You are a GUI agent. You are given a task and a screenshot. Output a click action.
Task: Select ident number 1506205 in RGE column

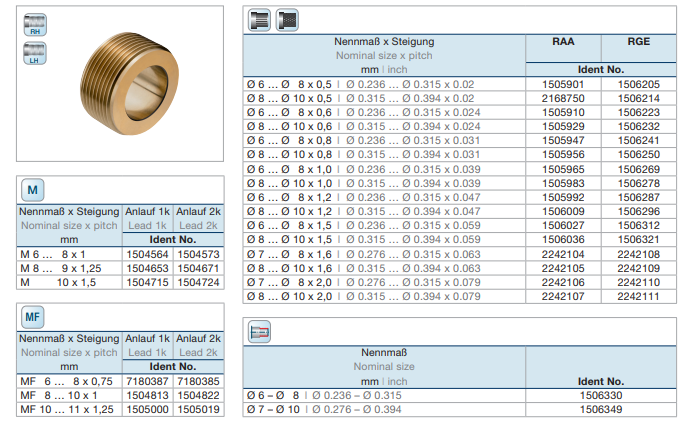pyautogui.click(x=638, y=84)
